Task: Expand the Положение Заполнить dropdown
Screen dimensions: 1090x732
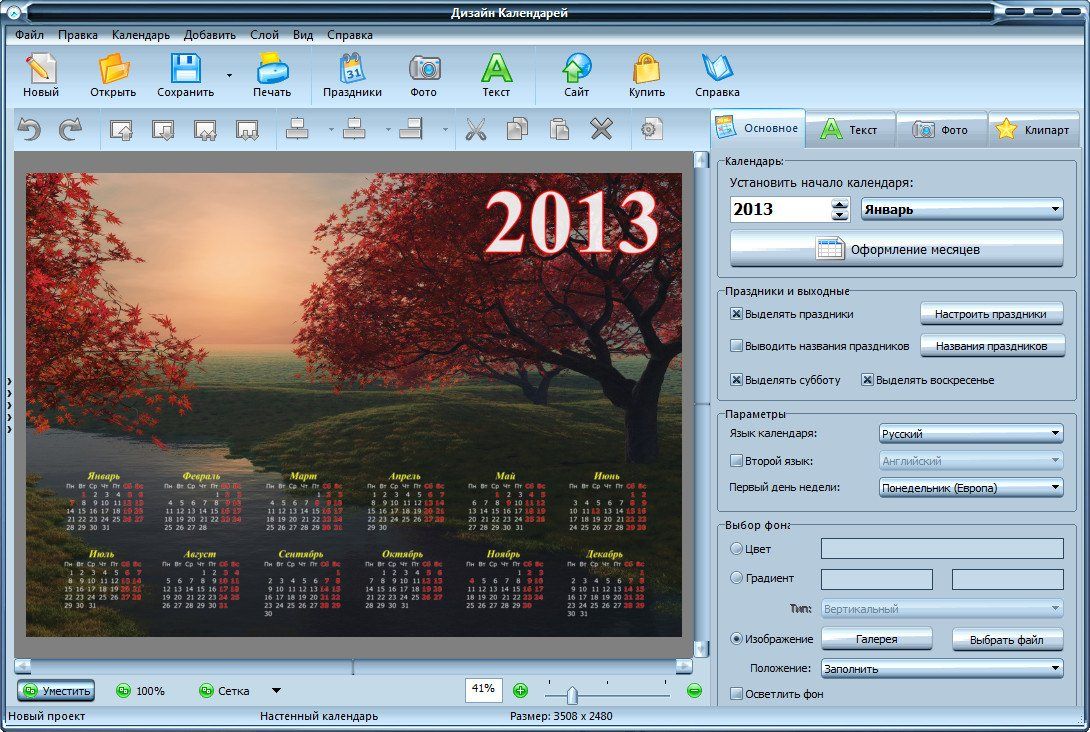Action: (941, 668)
